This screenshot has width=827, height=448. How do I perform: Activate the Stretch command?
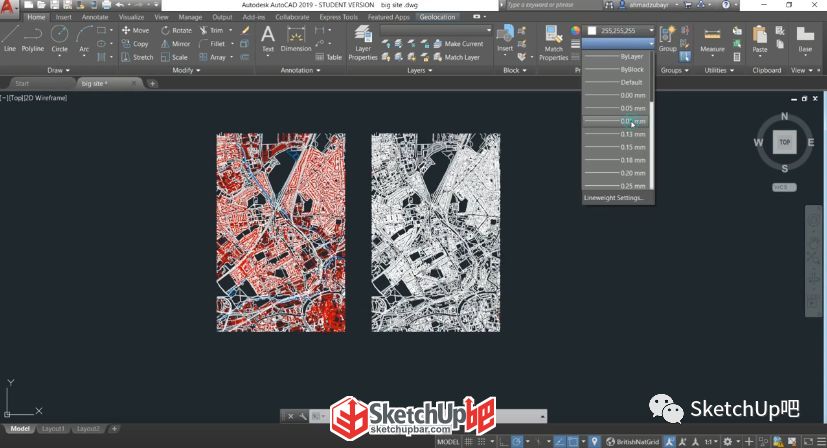tap(137, 57)
